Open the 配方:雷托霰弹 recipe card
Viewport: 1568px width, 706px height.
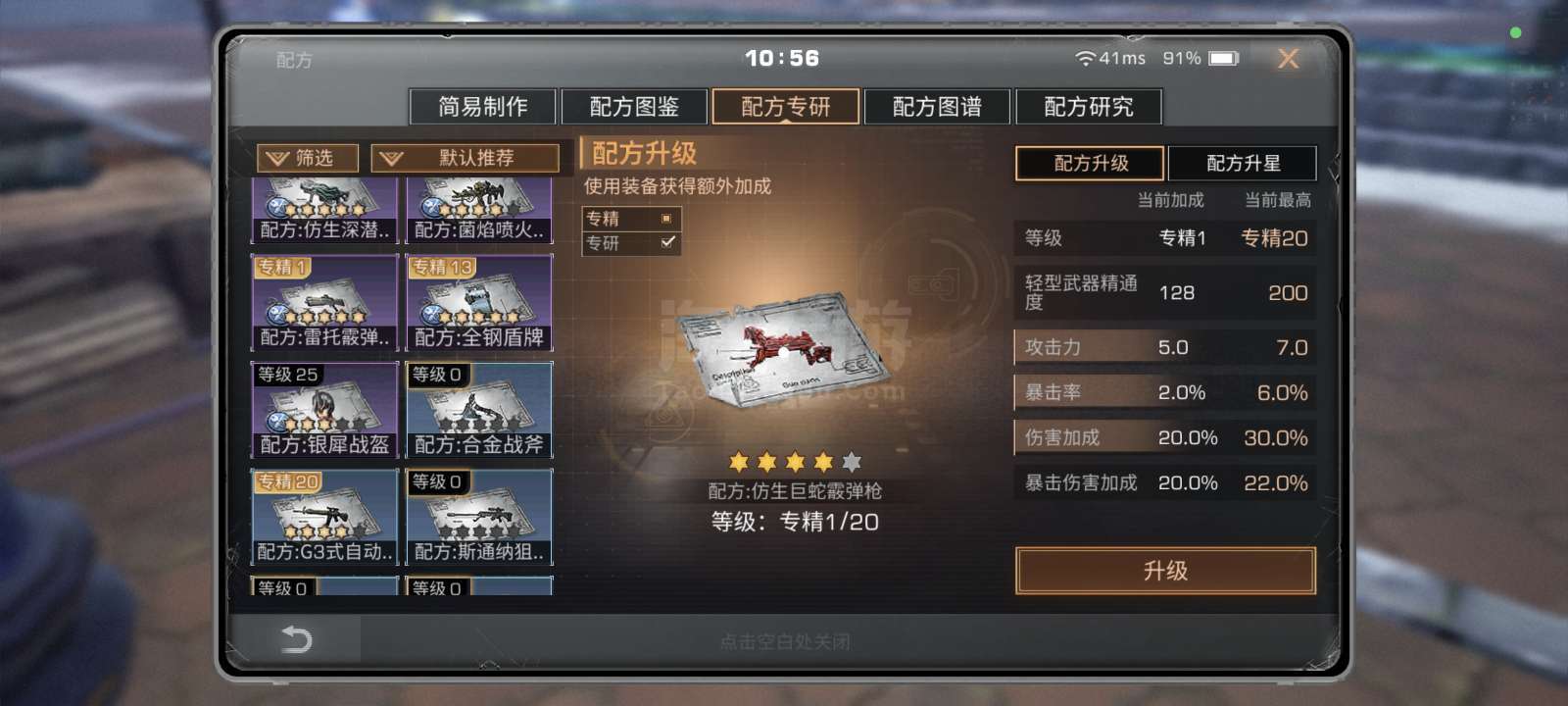click(324, 302)
